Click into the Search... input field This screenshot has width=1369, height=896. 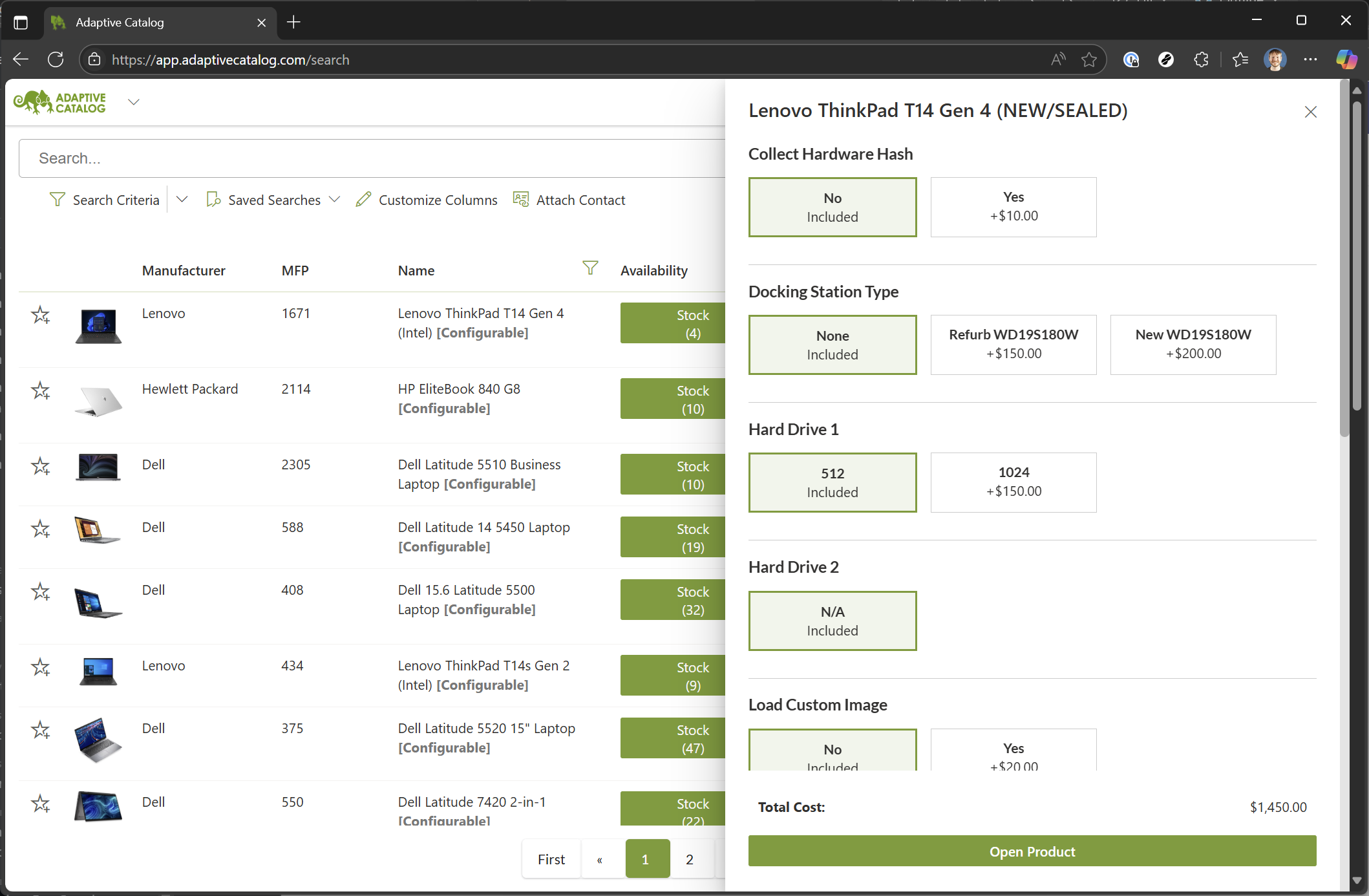click(x=372, y=158)
